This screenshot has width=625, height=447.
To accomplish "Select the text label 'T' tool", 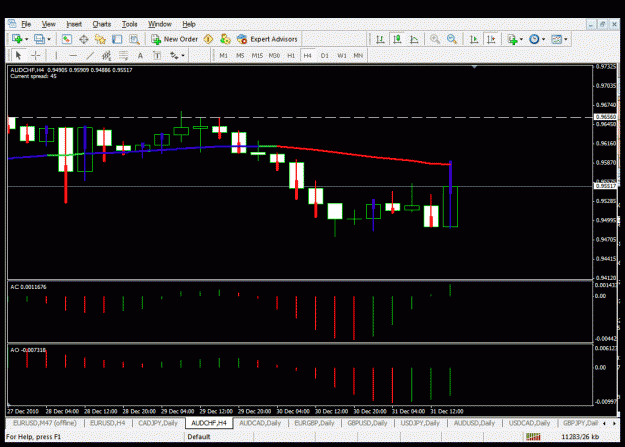I will point(157,55).
